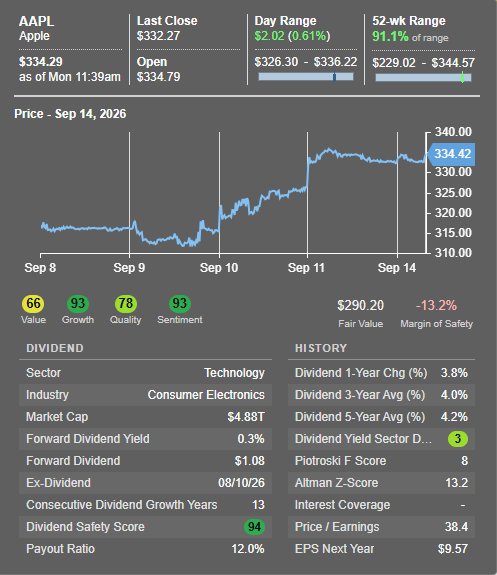Viewport: 497px width, 575px height.
Task: Click the Interest Coverage row label
Action: click(343, 505)
